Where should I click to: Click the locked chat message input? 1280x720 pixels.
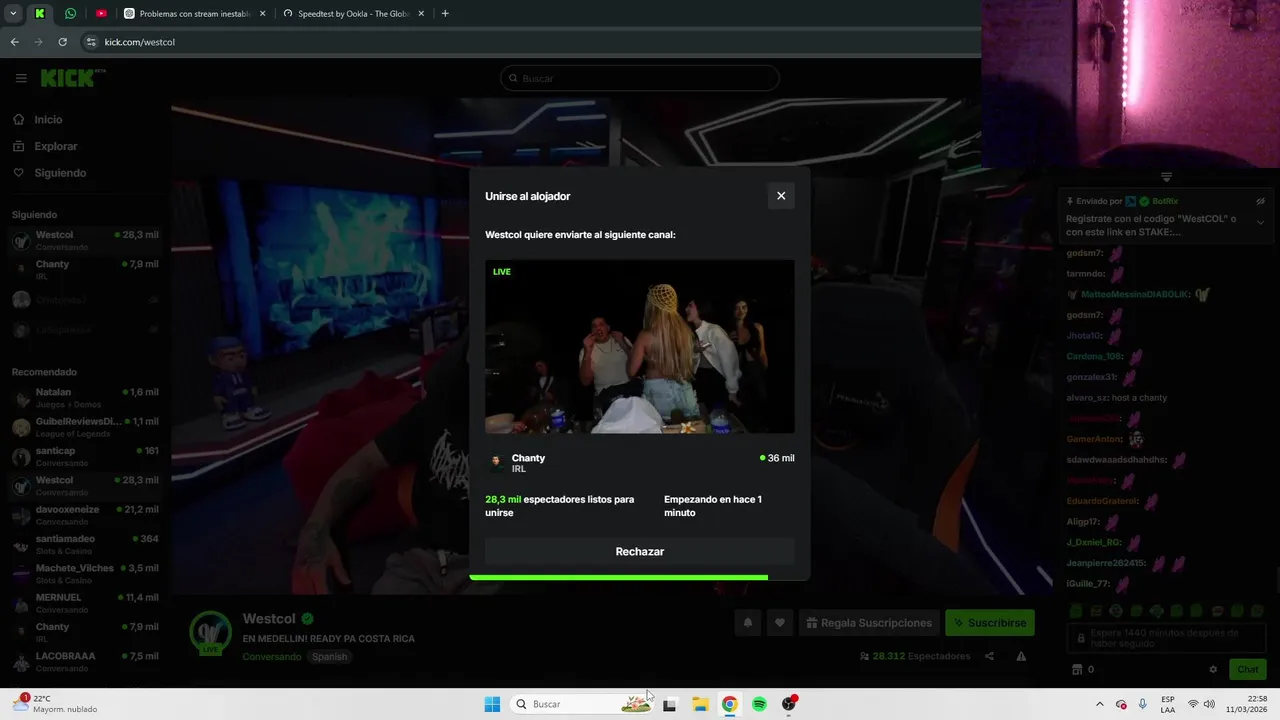(x=1166, y=638)
